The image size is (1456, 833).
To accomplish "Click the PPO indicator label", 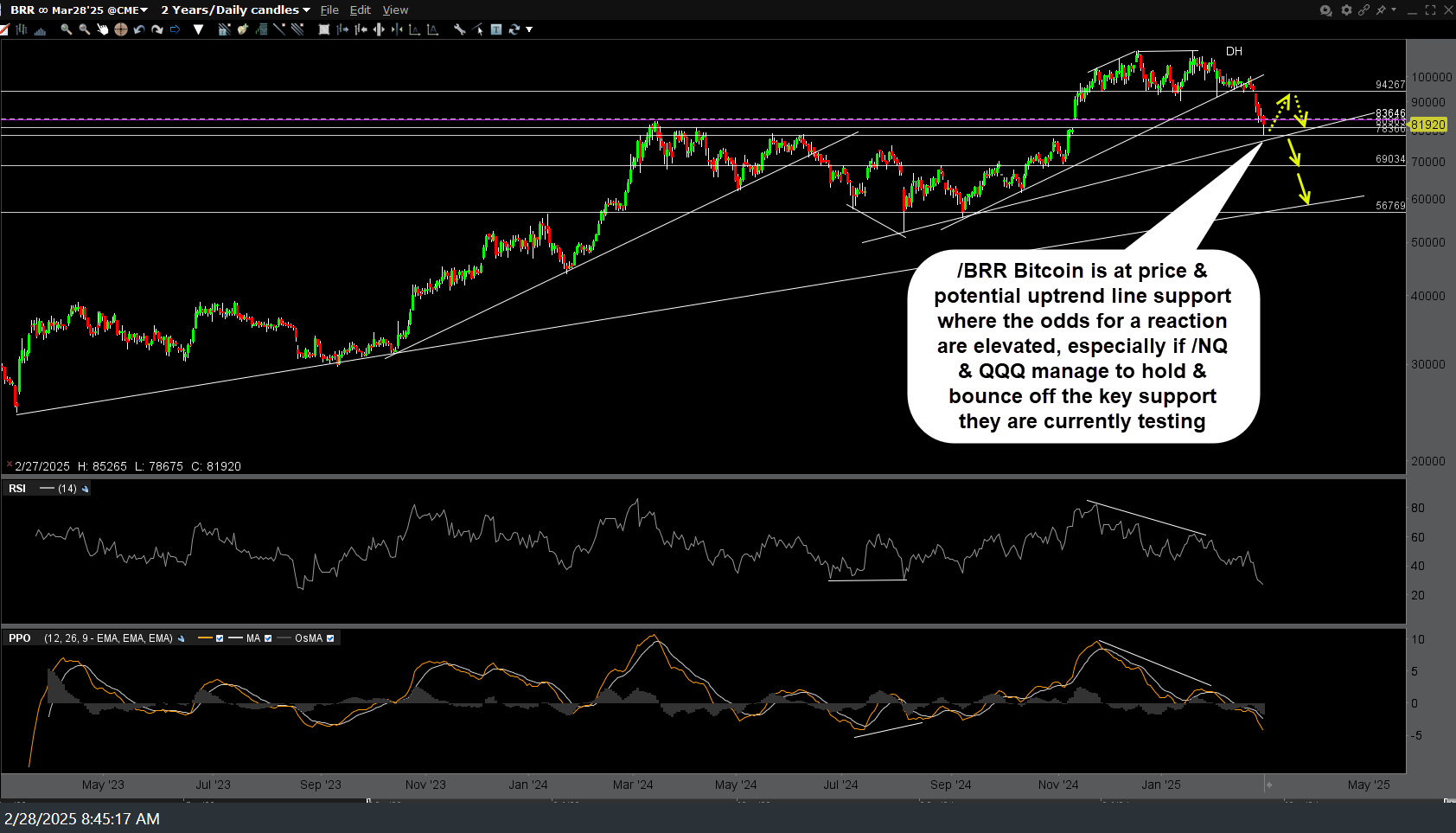I will [x=20, y=638].
